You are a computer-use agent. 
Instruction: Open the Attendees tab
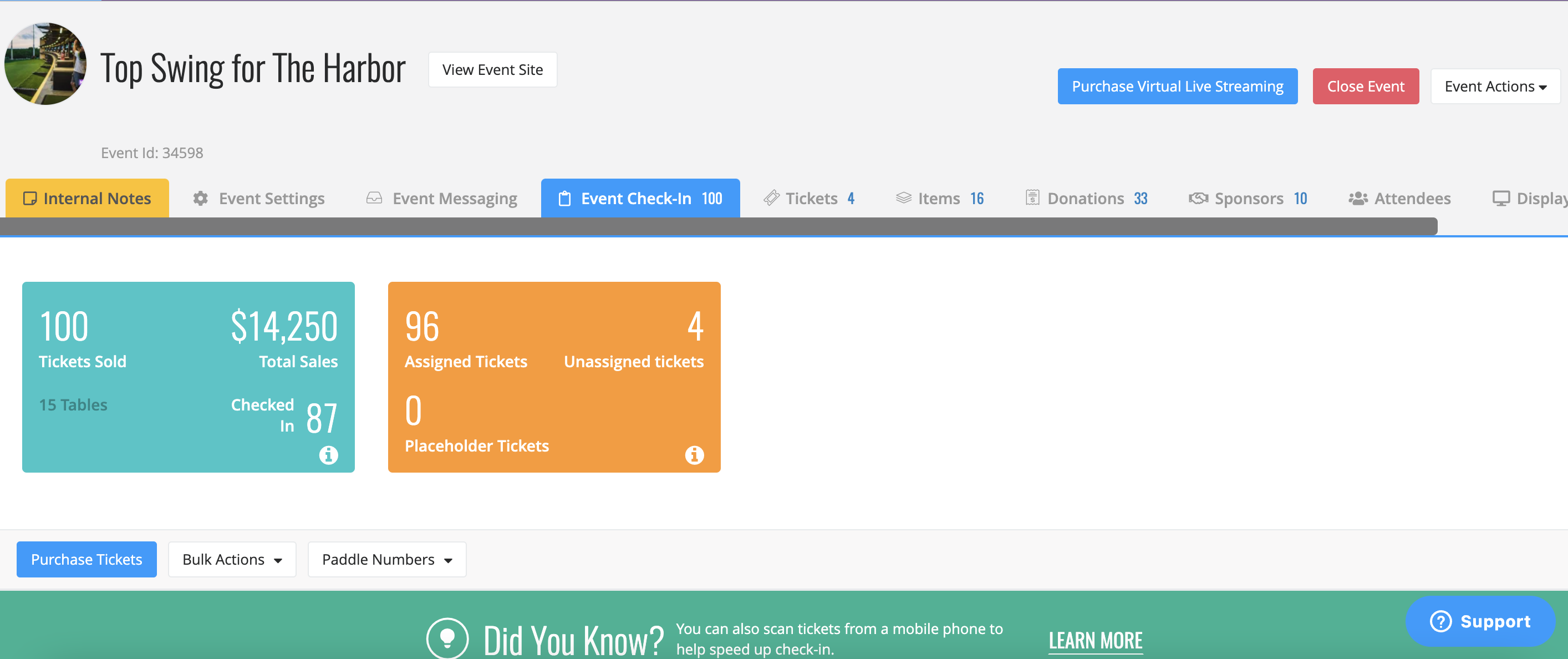coord(1400,198)
